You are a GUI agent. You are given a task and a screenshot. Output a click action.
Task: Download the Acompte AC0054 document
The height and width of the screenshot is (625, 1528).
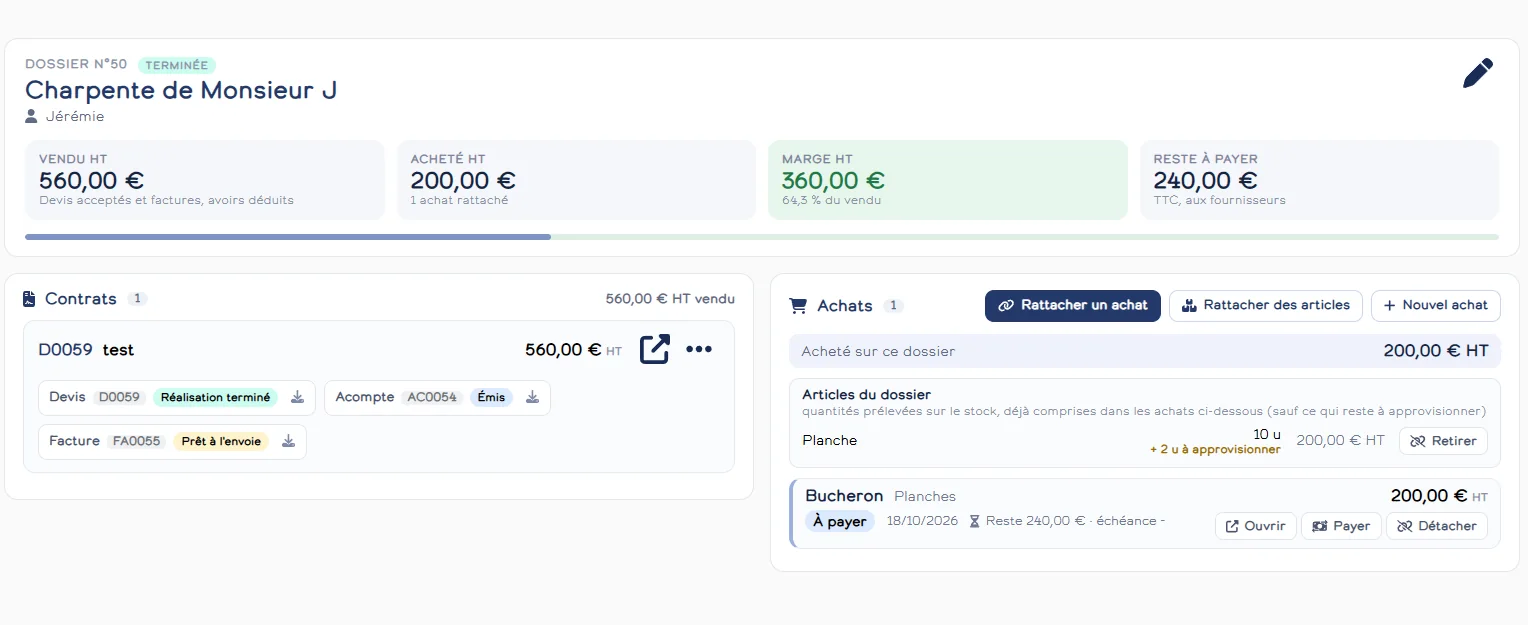coord(532,397)
